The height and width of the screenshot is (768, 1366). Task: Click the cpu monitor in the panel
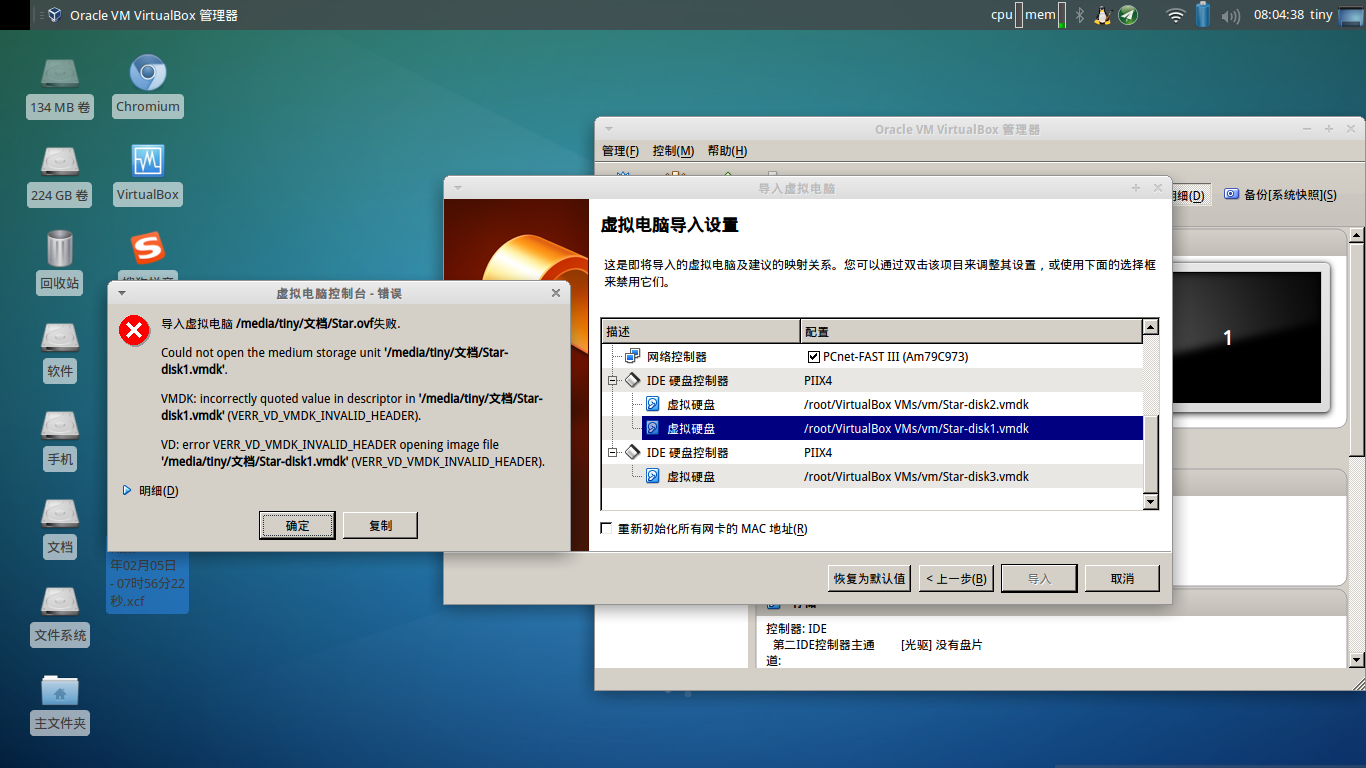coord(1006,15)
